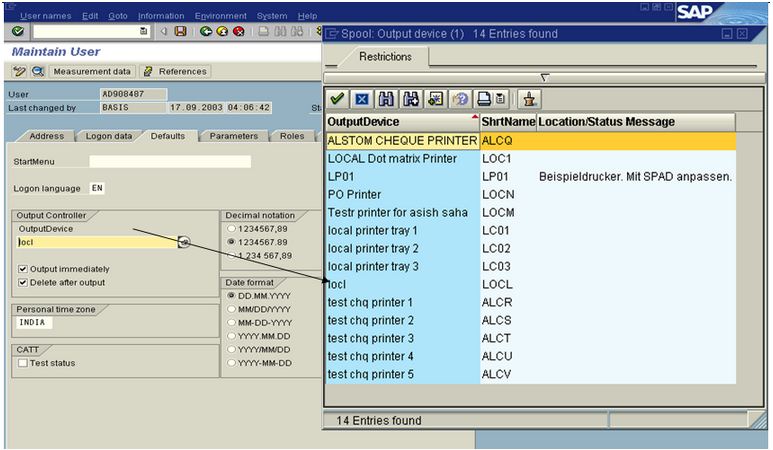Select decimal notation 1234567,89
The height and width of the screenshot is (450, 773).
231,229
